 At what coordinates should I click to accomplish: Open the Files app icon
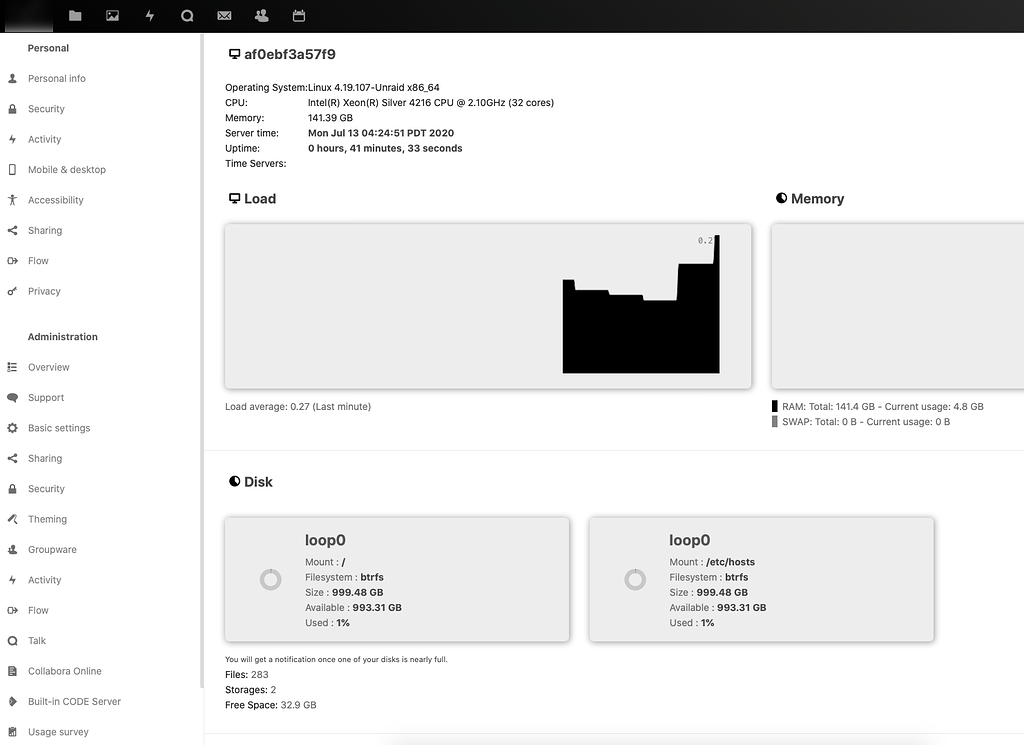(75, 15)
